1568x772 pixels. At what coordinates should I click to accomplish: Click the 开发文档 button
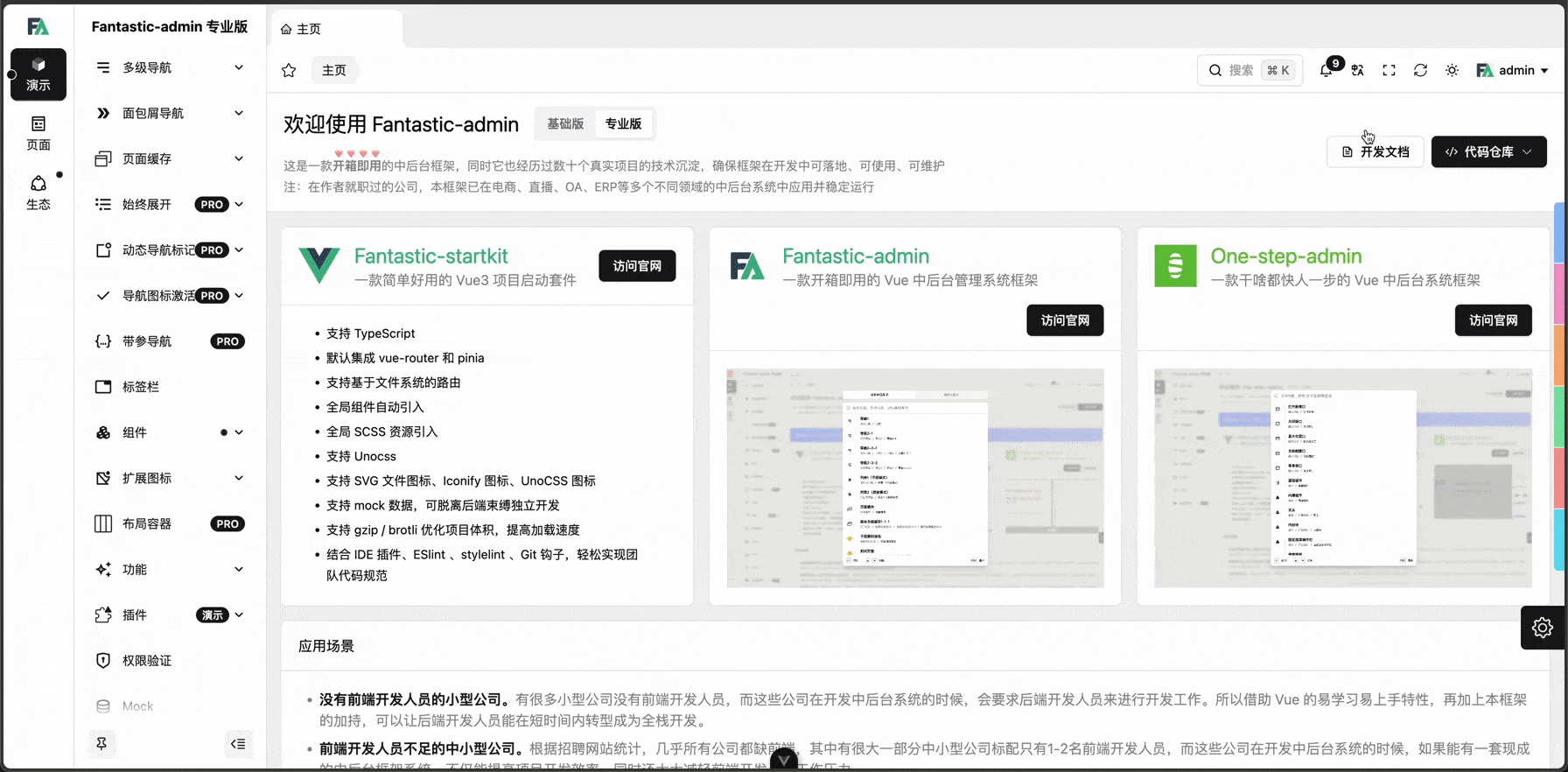1375,151
